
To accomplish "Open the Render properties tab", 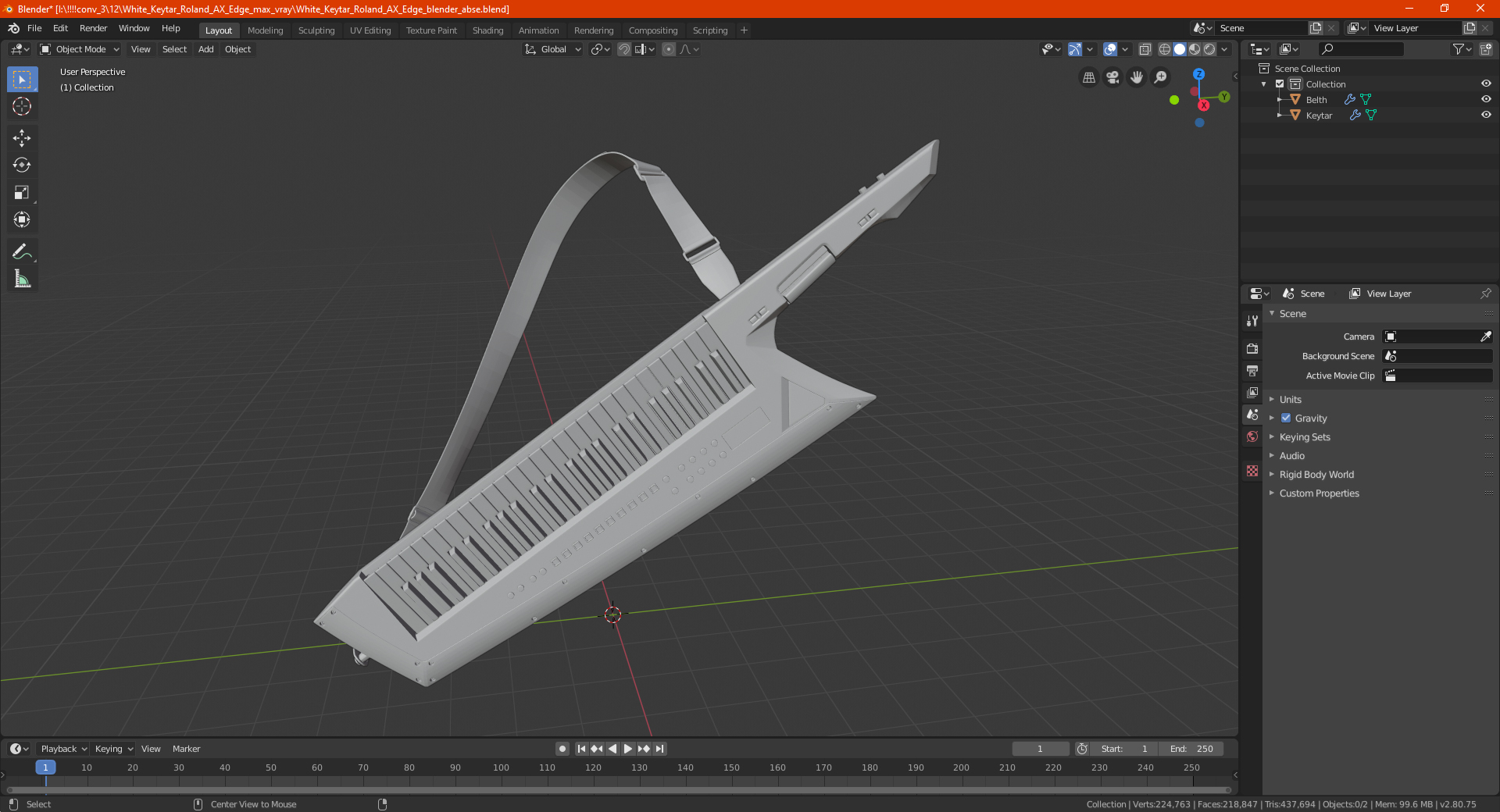I will pyautogui.click(x=1252, y=348).
